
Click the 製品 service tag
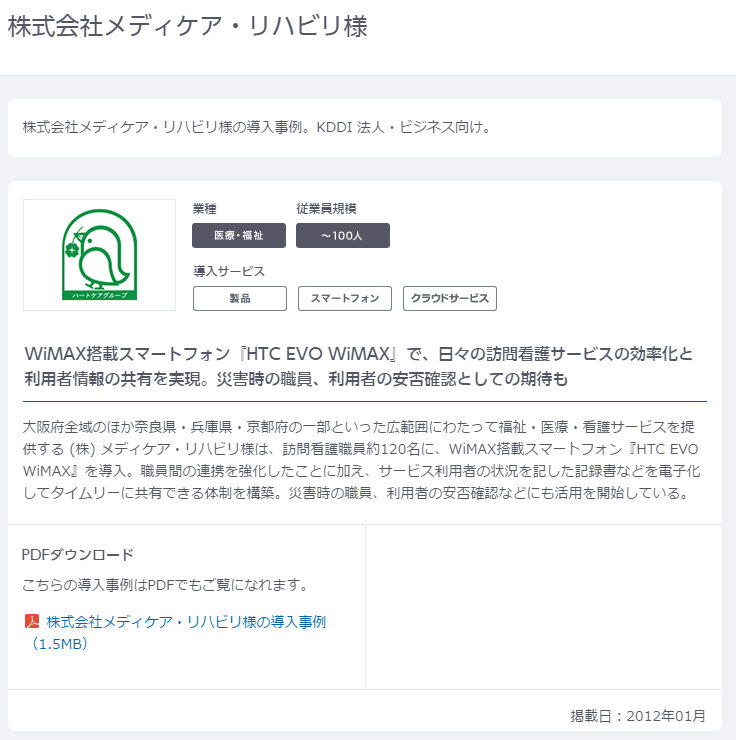point(240,298)
